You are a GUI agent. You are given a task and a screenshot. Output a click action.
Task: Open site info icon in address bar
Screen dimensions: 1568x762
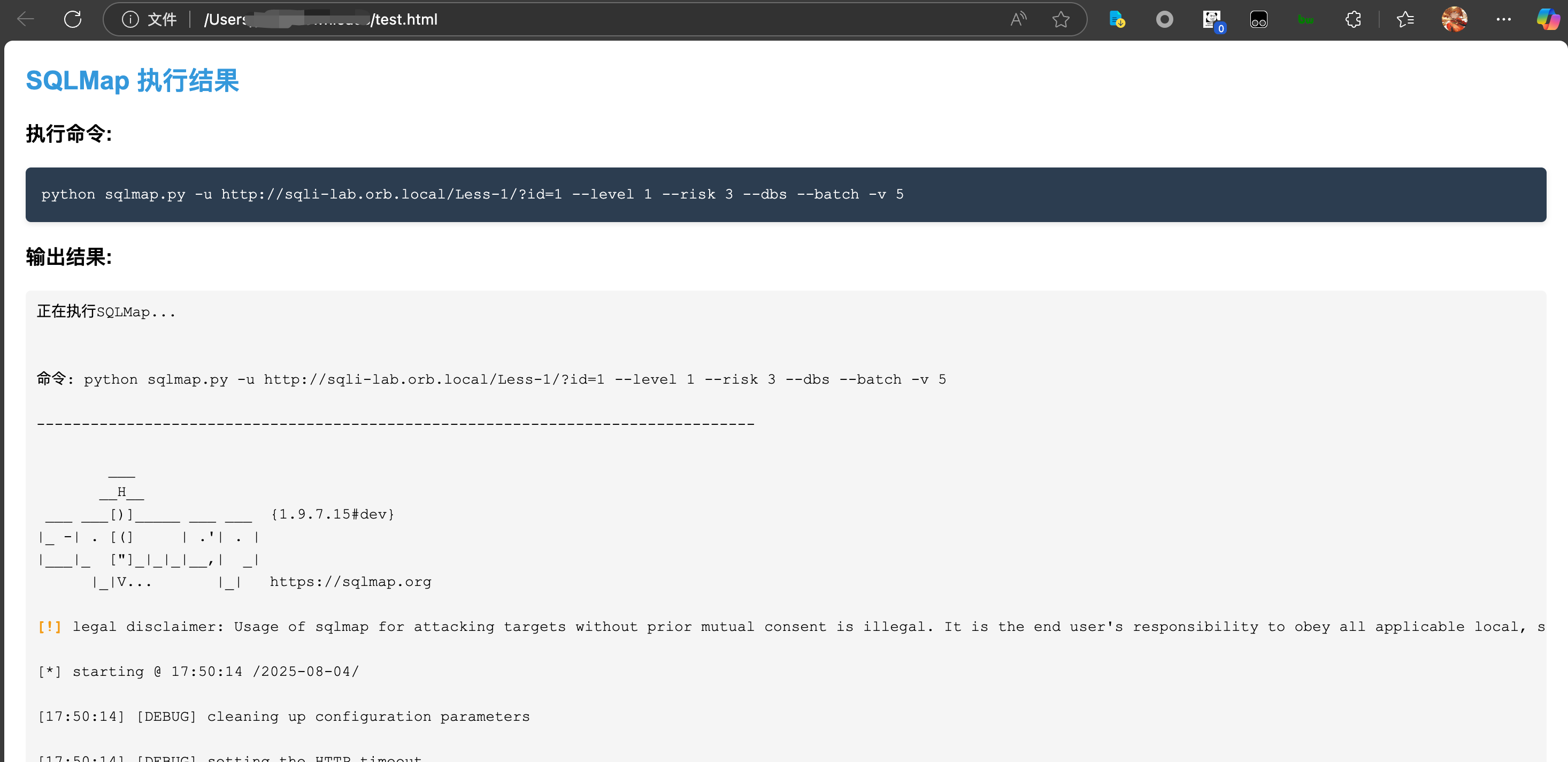[130, 19]
